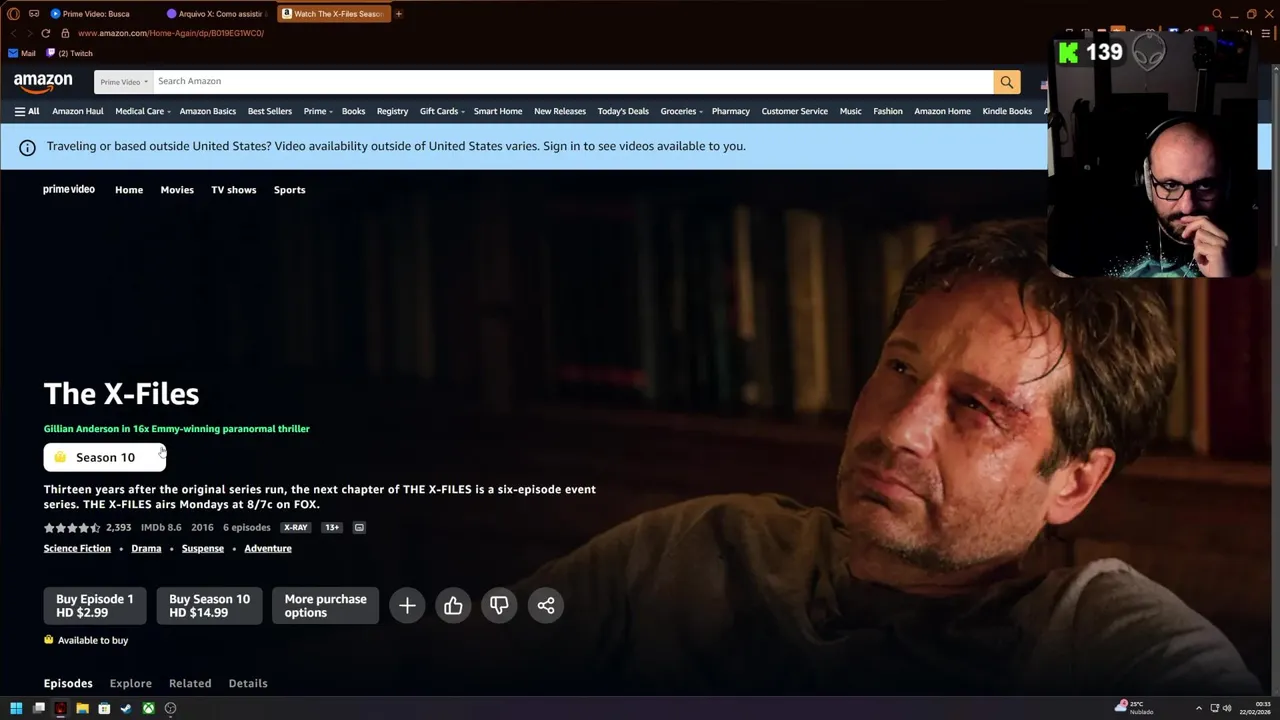Click the Opera menu logo
The image size is (1280, 720).
tap(14, 14)
